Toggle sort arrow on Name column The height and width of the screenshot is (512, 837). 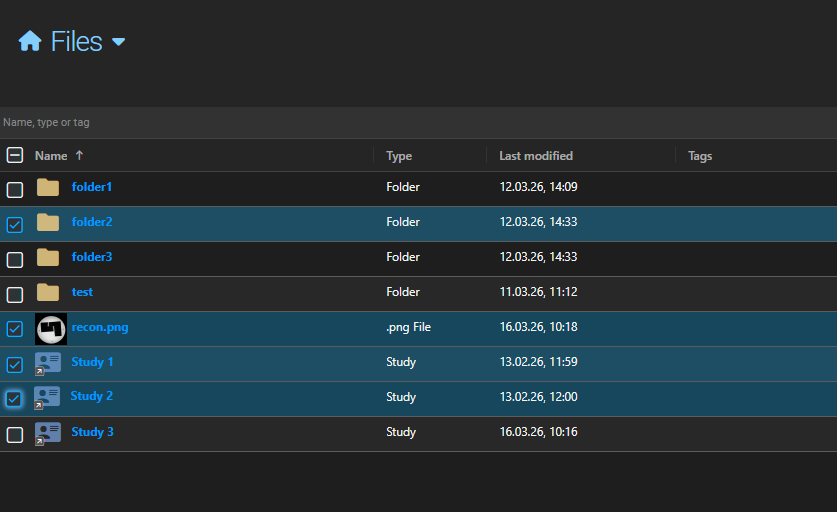(80, 156)
